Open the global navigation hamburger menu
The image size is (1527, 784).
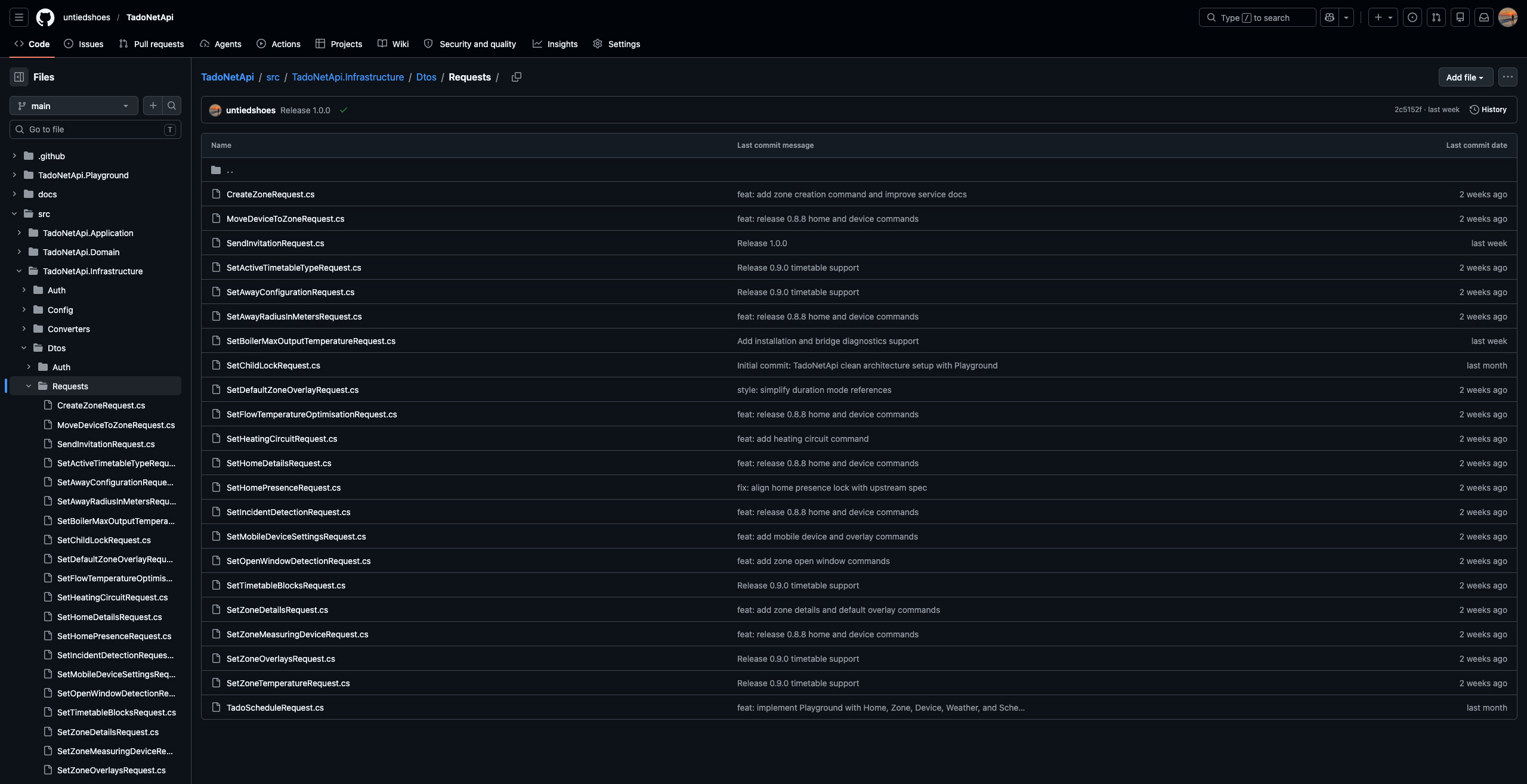[x=19, y=17]
